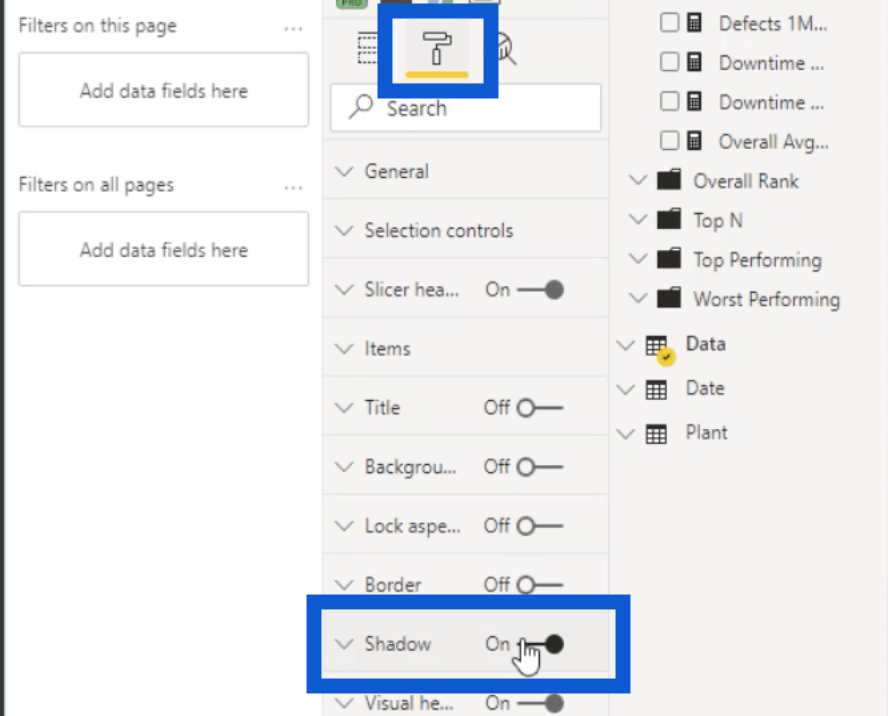Screen dimensions: 888x716
Task: Select the Top Performing folder name
Action: (x=757, y=260)
